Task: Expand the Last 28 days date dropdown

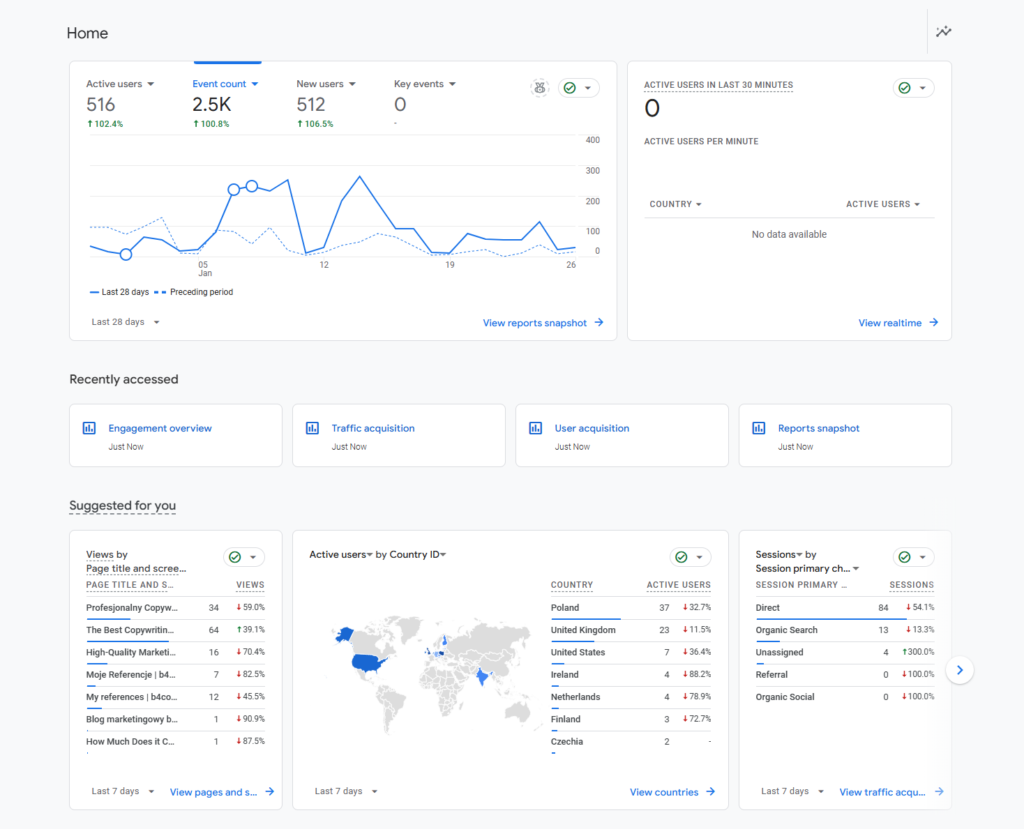Action: [125, 322]
